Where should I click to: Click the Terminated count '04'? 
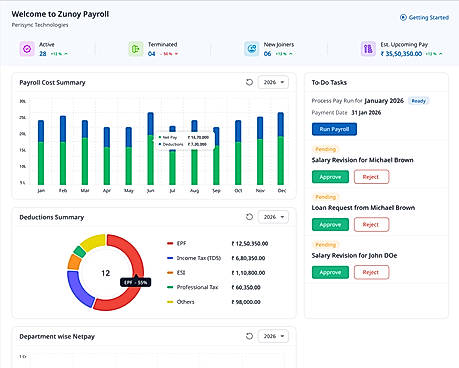pyautogui.click(x=152, y=54)
